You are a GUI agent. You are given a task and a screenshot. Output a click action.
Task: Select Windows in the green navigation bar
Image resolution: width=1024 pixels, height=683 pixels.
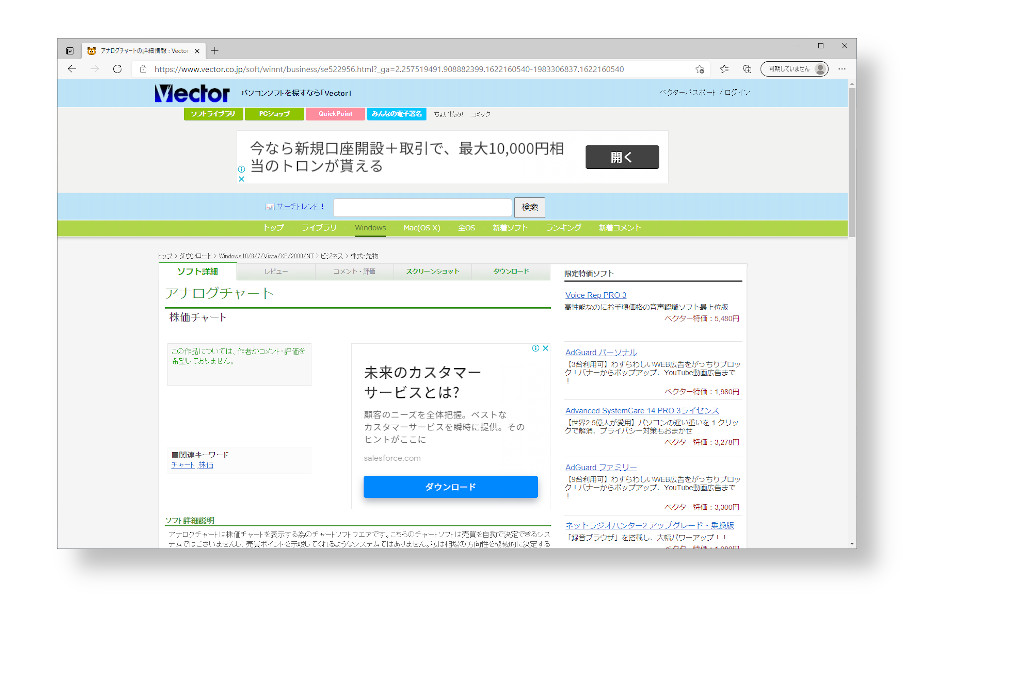[370, 228]
